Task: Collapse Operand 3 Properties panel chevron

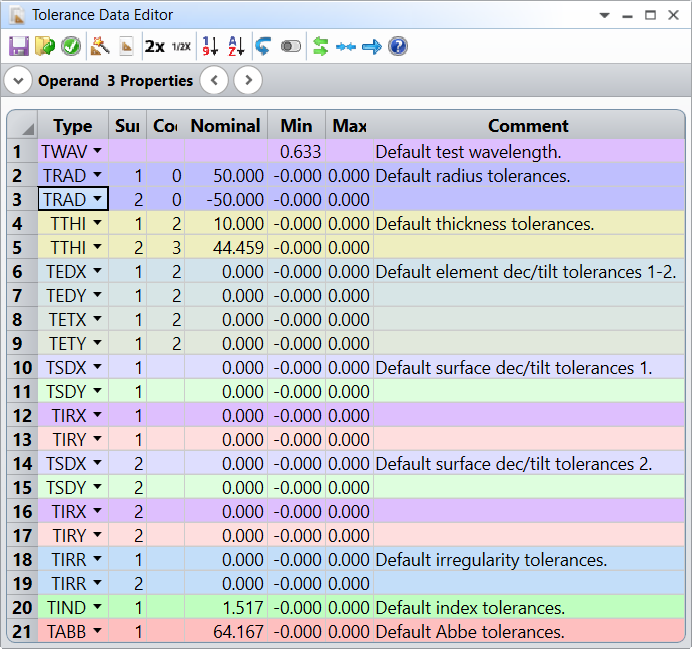Action: [x=18, y=81]
